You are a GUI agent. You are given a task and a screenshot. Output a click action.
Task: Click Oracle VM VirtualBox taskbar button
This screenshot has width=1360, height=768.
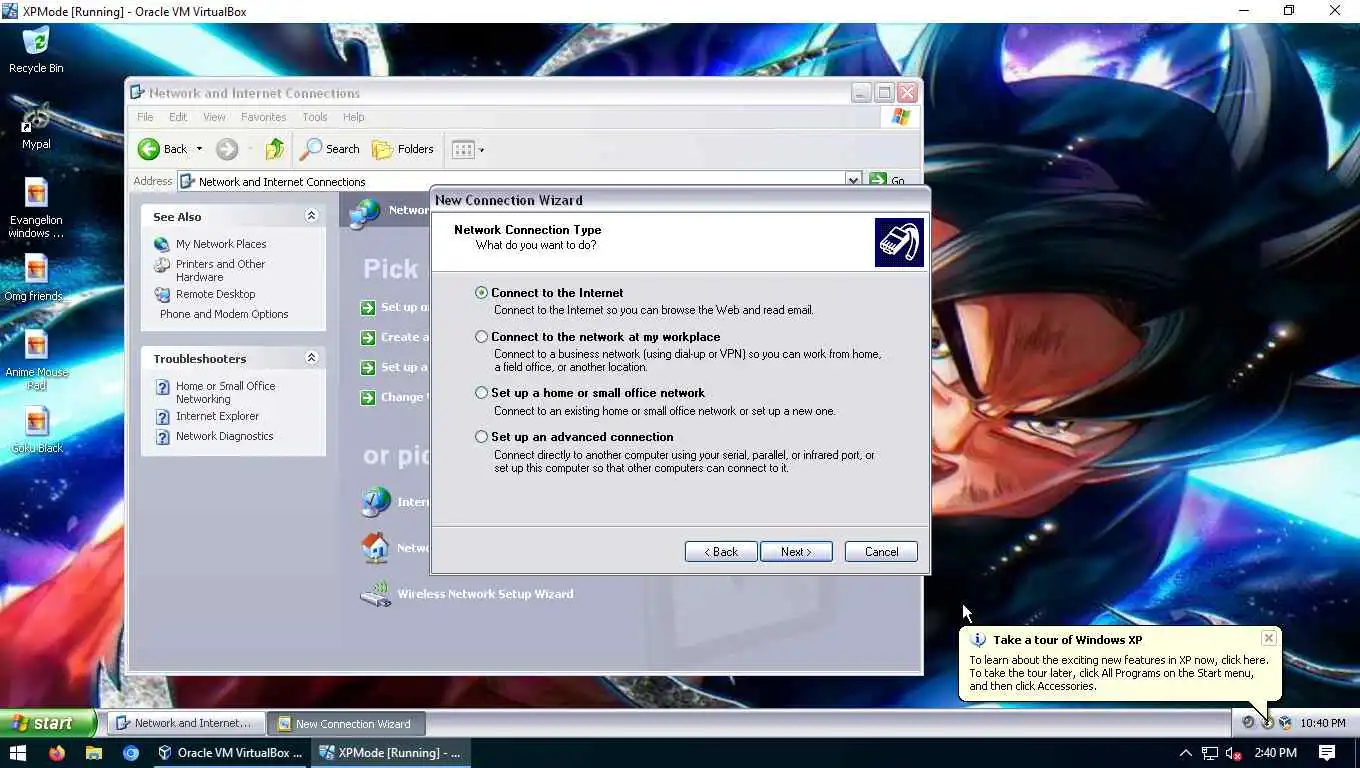pos(230,753)
